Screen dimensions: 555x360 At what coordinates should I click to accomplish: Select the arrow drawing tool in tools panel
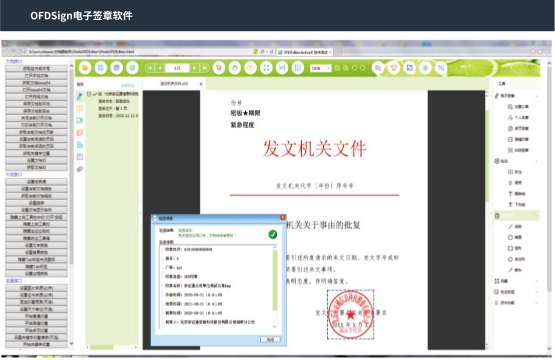(515, 270)
